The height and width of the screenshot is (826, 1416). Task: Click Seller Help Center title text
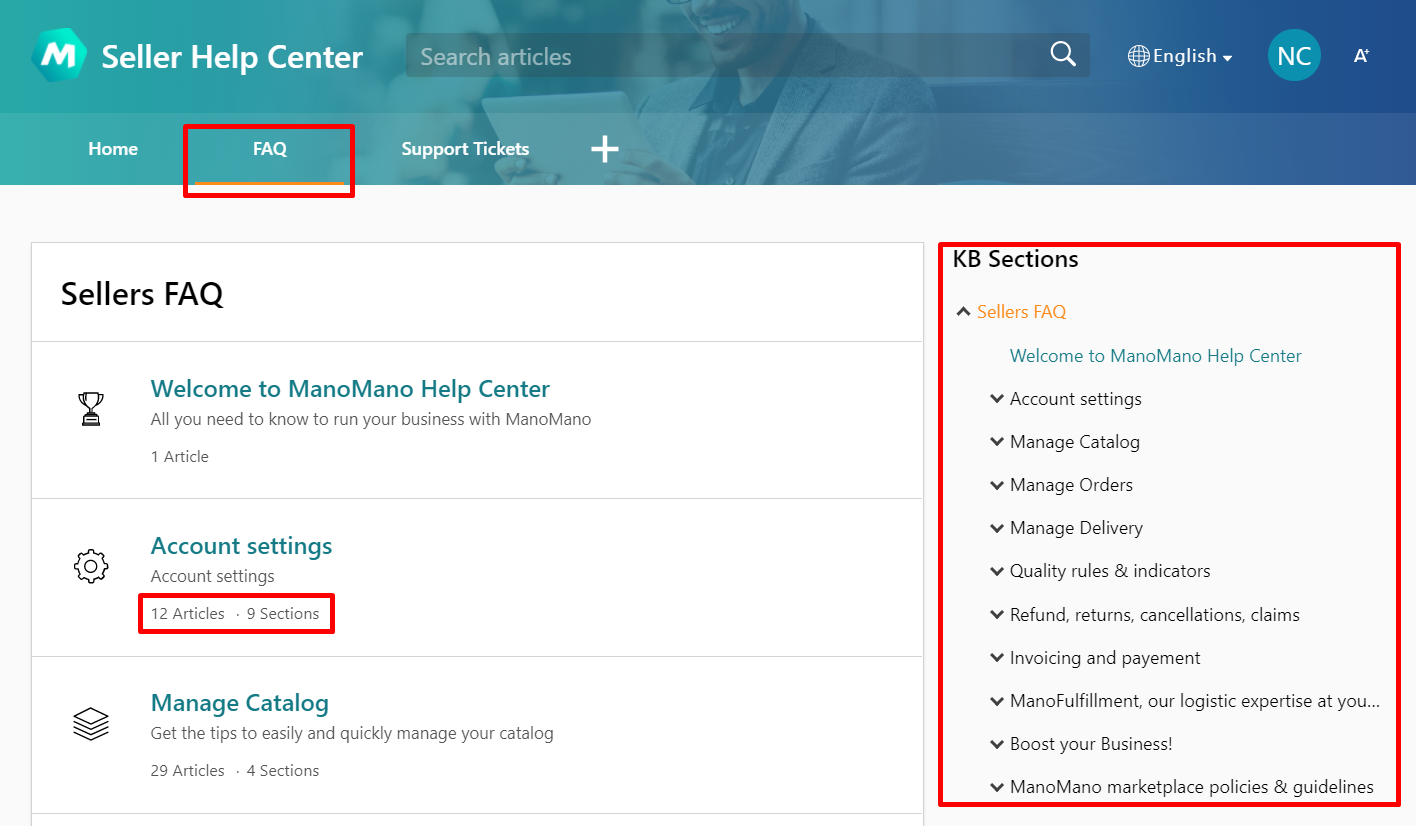(232, 57)
